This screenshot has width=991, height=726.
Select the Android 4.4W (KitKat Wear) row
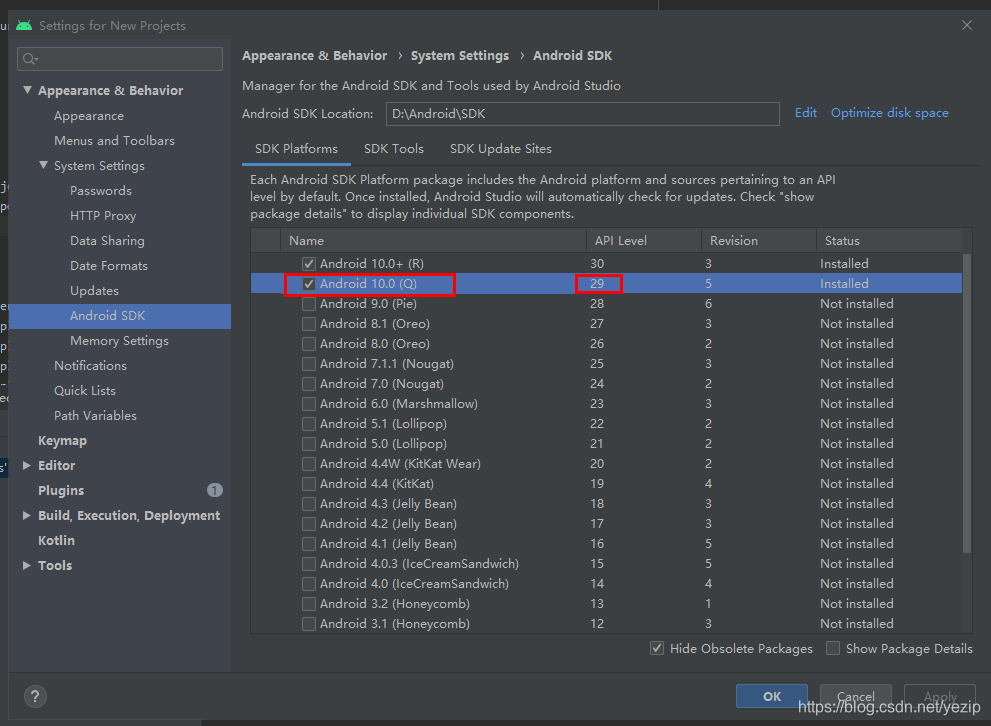point(607,464)
